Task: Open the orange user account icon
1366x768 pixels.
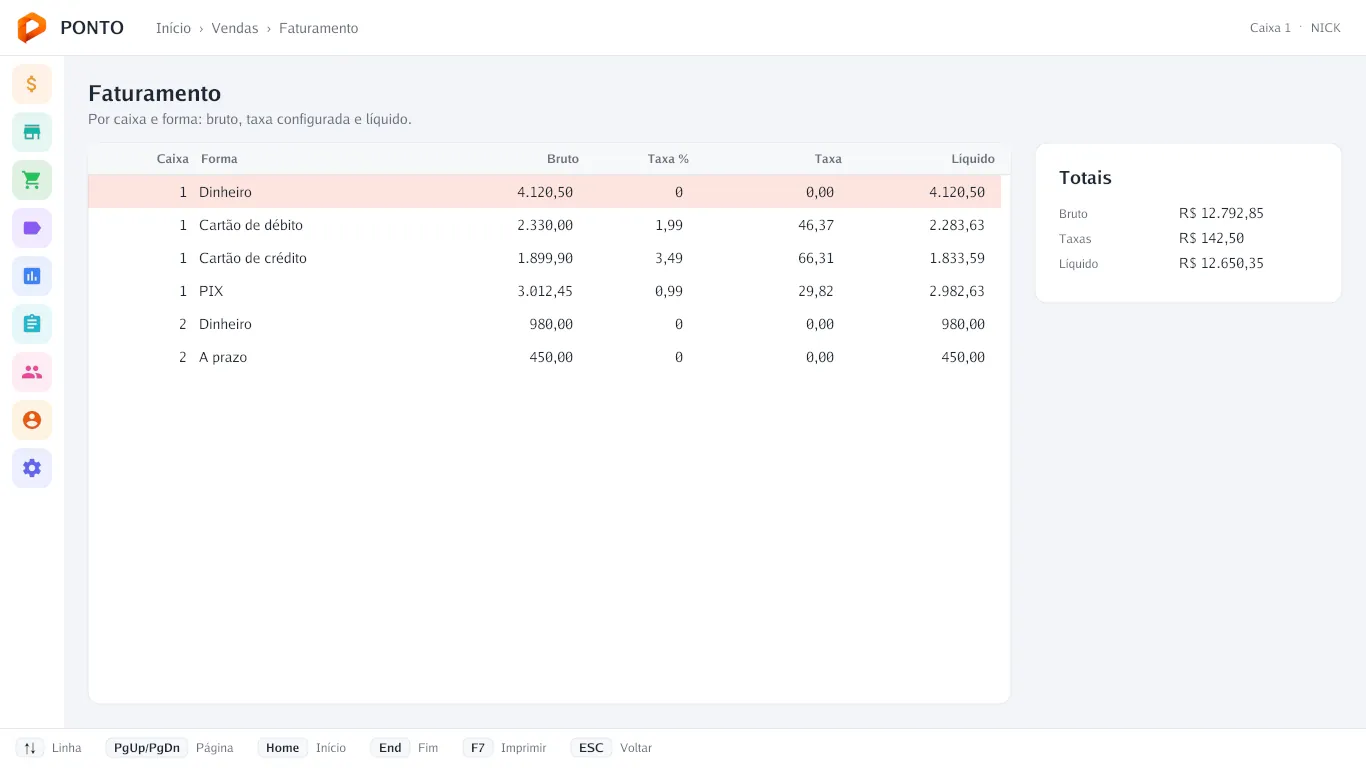Action: click(x=32, y=420)
